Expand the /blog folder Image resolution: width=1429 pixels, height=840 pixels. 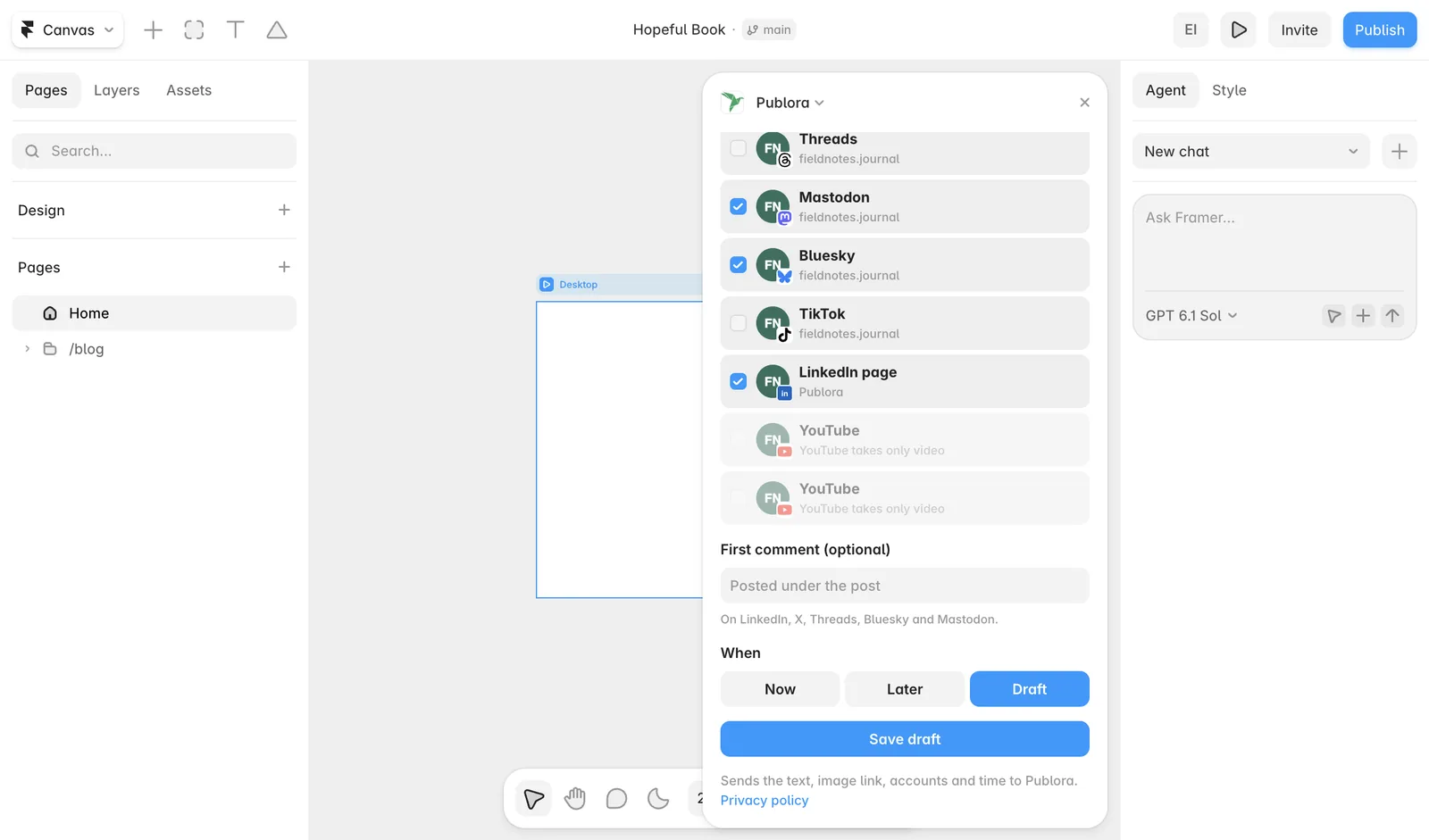click(x=28, y=349)
